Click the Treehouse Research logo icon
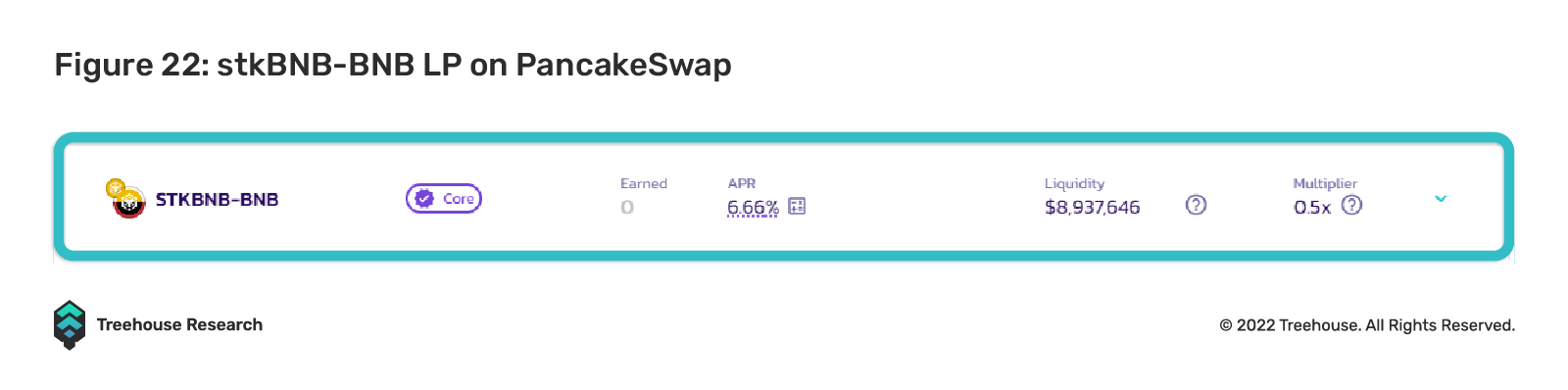The height and width of the screenshot is (390, 1568). click(70, 325)
